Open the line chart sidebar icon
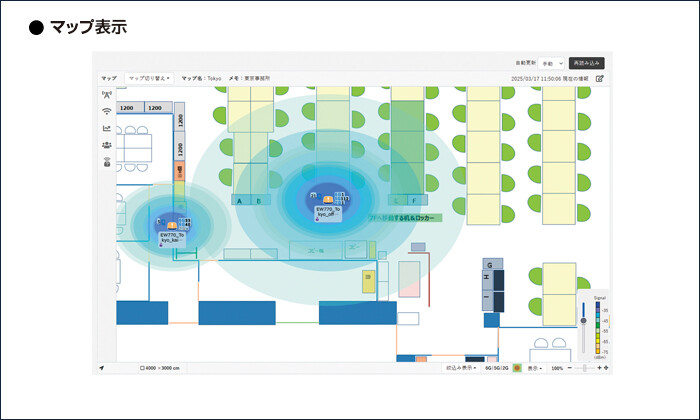Screen dimensions: 700x420 tap(106, 128)
